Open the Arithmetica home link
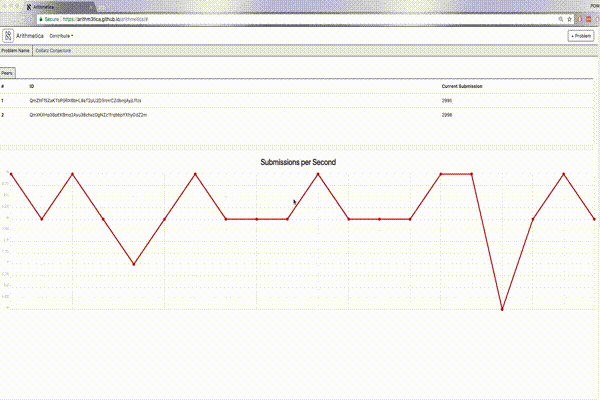The height and width of the screenshot is (400, 600). click(x=30, y=36)
